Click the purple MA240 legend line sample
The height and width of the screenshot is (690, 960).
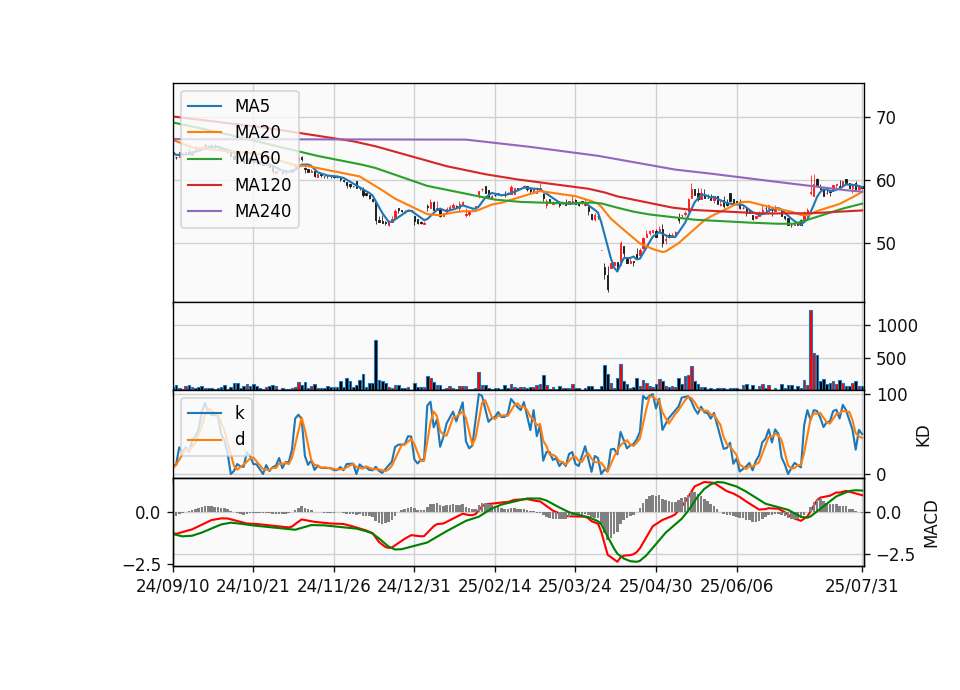coord(204,212)
